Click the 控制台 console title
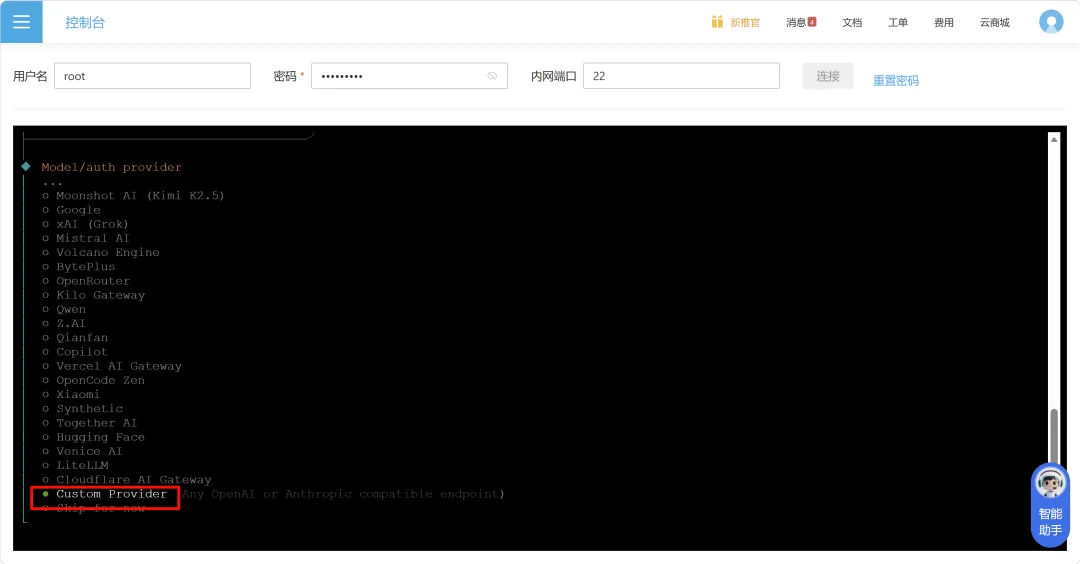This screenshot has width=1080, height=564. click(85, 23)
